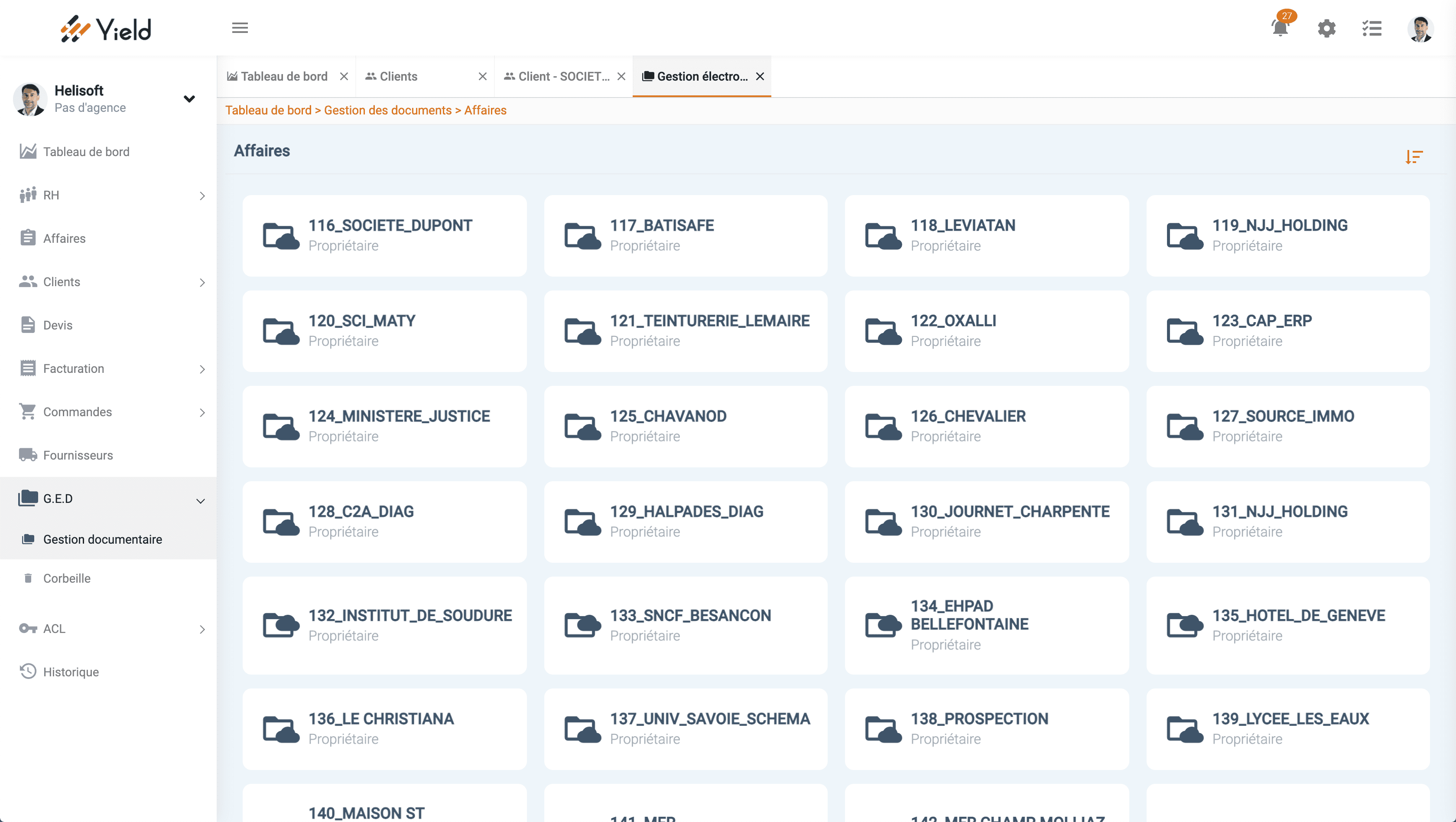Open the 128_C2A_DIAG folder icon
Image resolution: width=1456 pixels, height=822 pixels.
pyautogui.click(x=281, y=522)
